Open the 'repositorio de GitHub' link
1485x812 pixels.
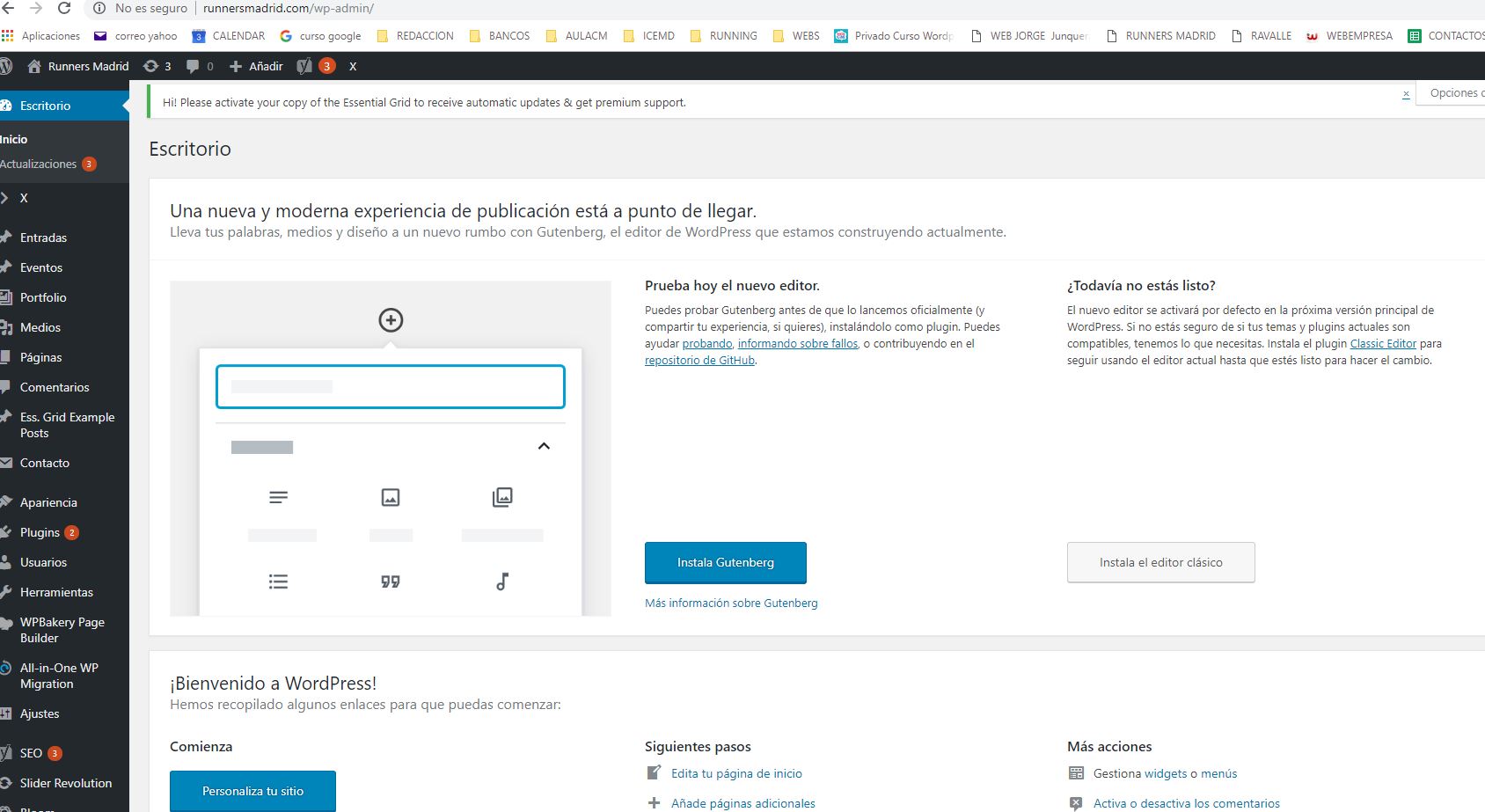click(x=699, y=361)
